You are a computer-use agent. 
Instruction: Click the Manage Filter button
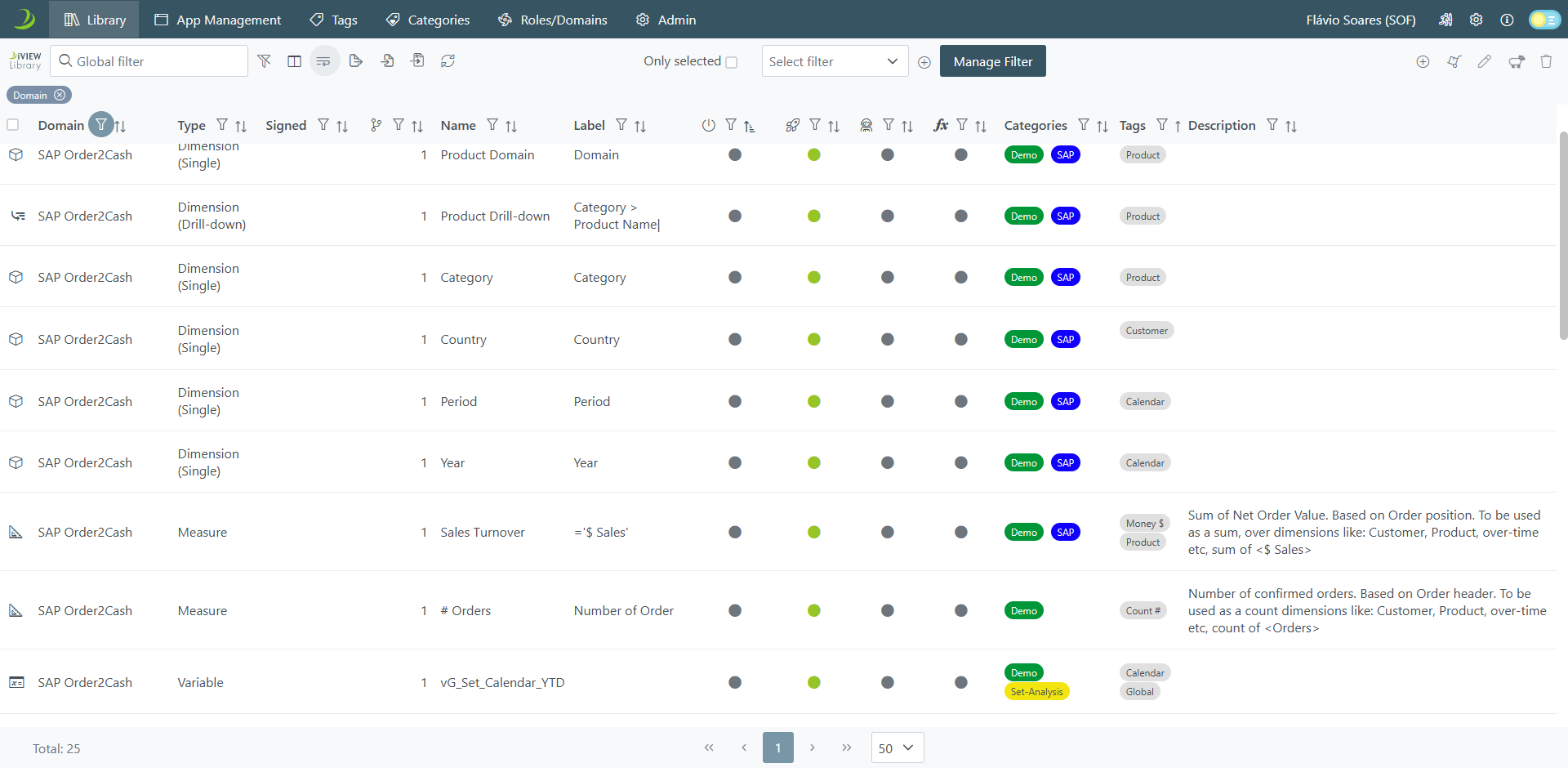[x=992, y=61]
